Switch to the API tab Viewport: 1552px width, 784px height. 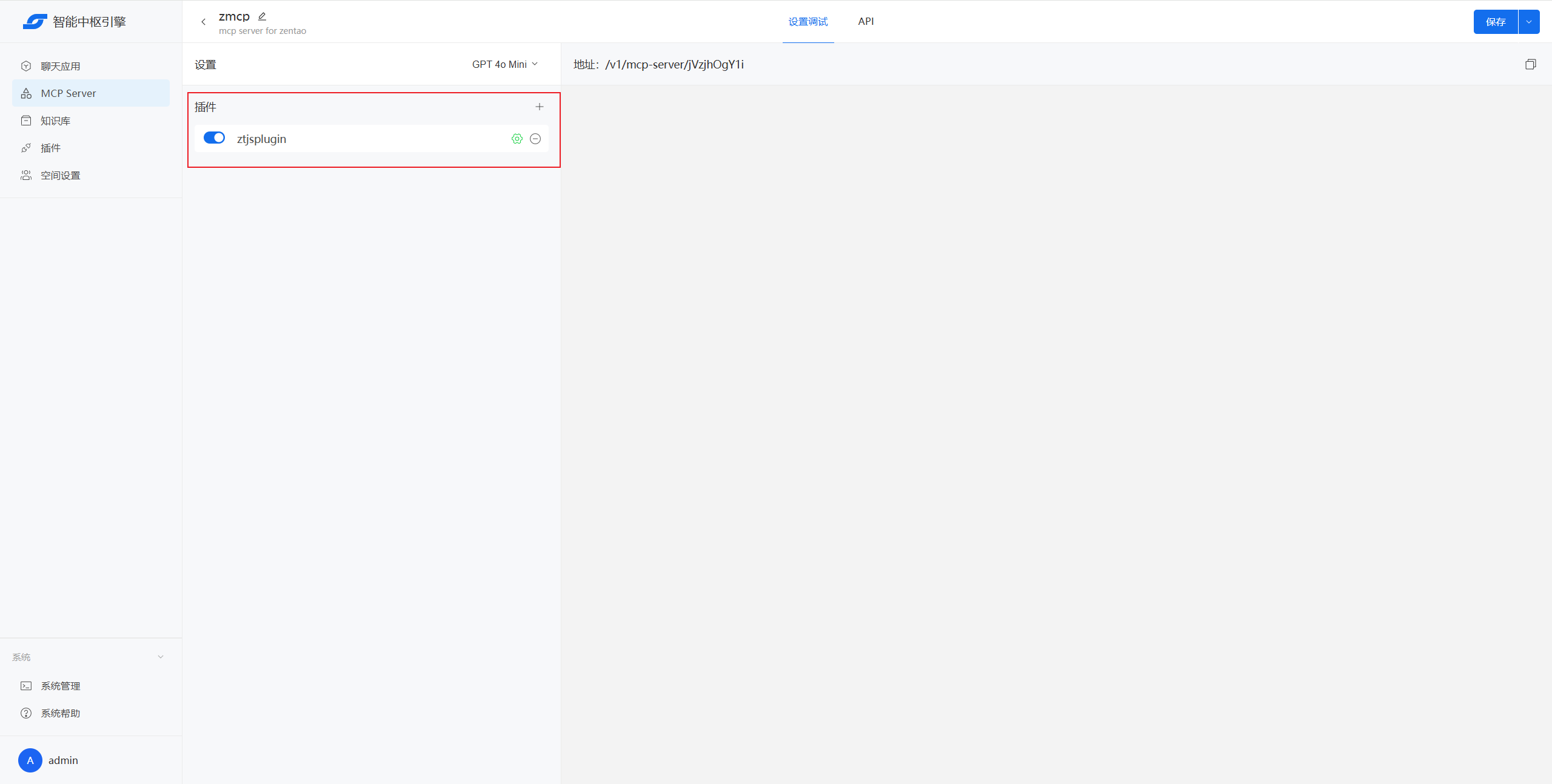tap(866, 21)
